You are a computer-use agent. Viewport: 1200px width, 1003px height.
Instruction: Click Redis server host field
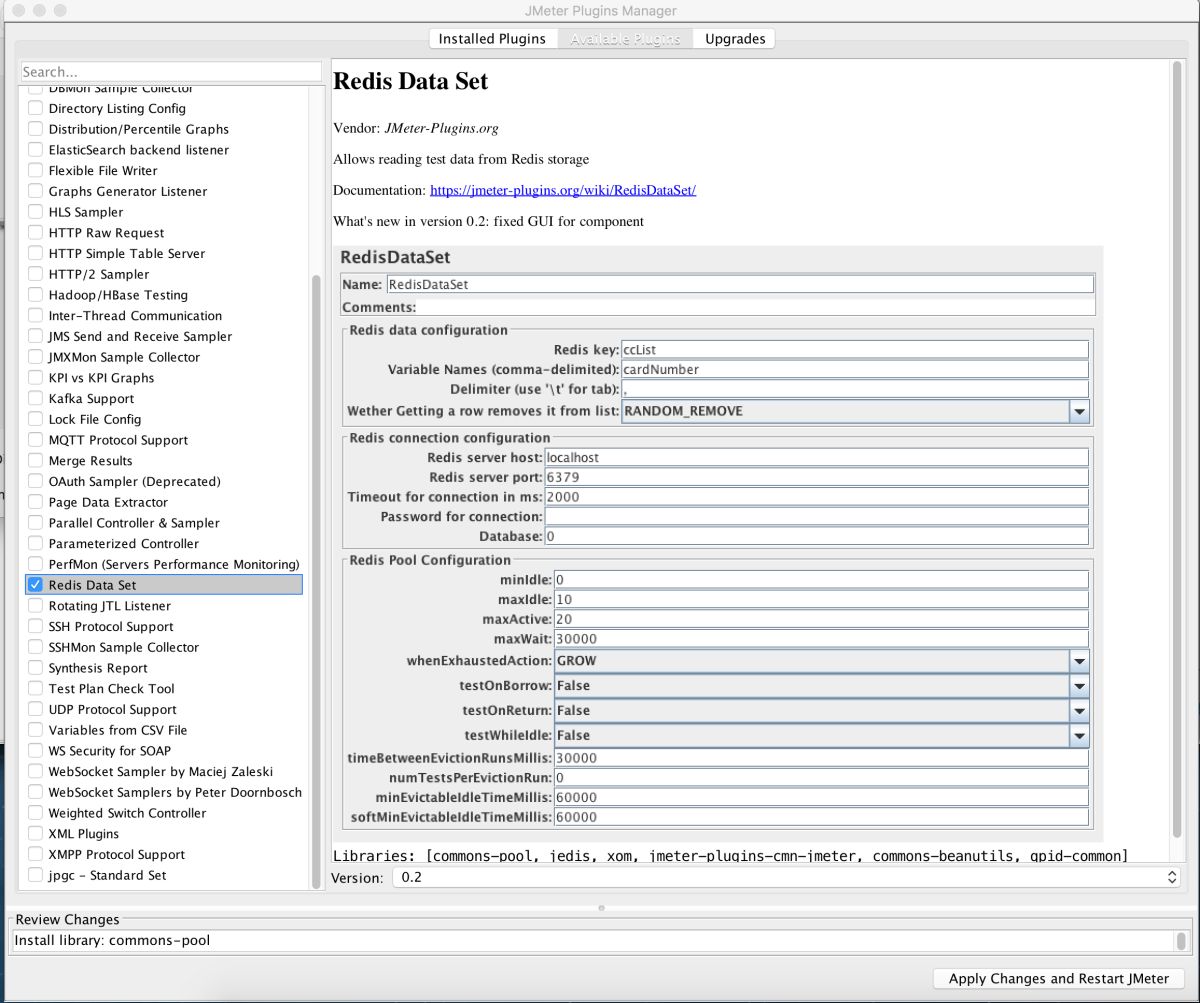pyautogui.click(x=816, y=457)
